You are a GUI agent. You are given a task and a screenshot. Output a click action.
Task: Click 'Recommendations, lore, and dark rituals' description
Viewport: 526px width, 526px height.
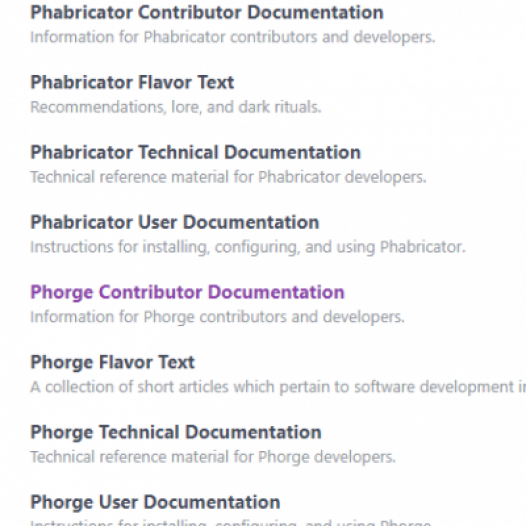pyautogui.click(x=176, y=107)
